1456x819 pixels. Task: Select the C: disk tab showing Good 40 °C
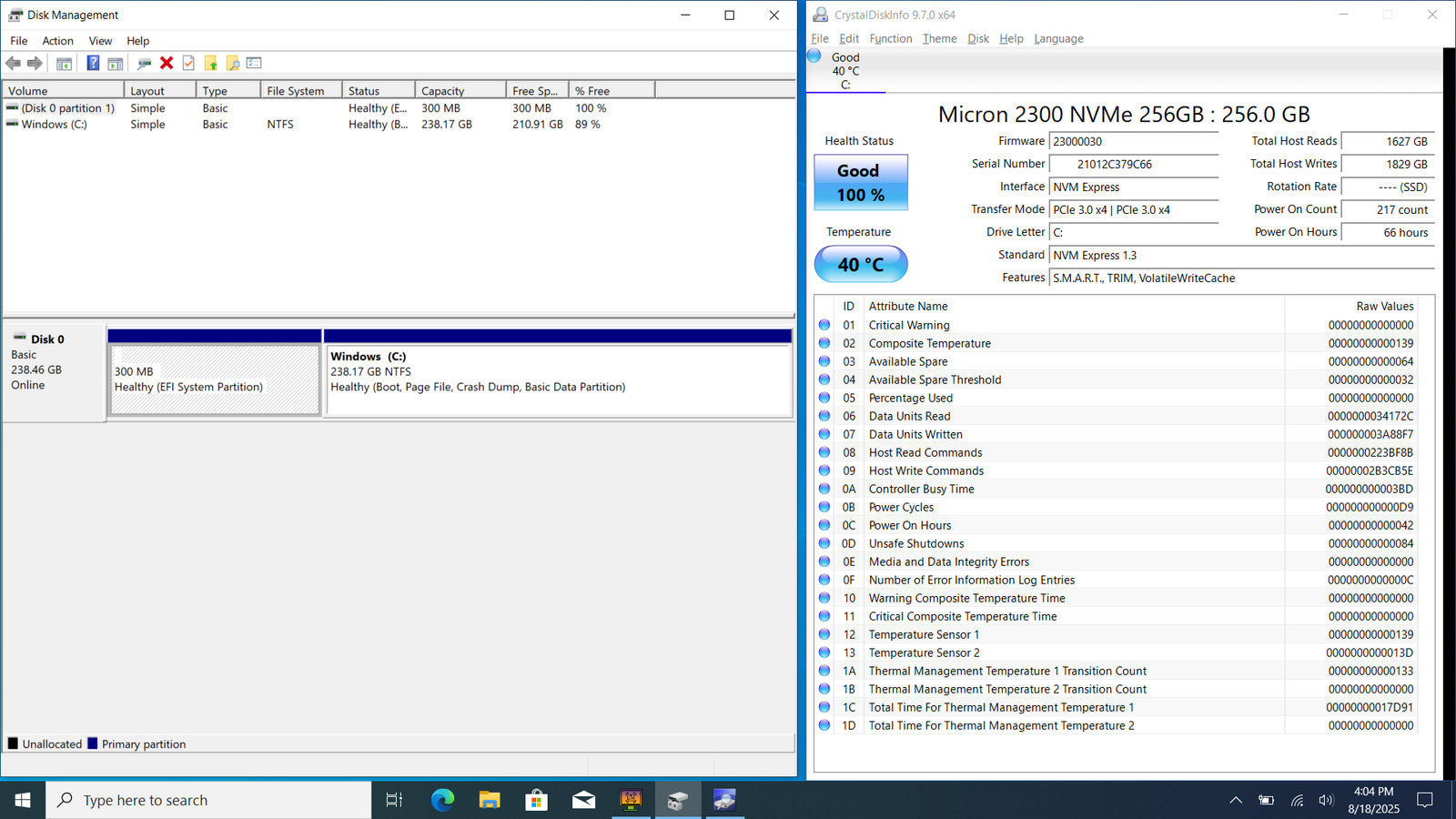click(844, 71)
